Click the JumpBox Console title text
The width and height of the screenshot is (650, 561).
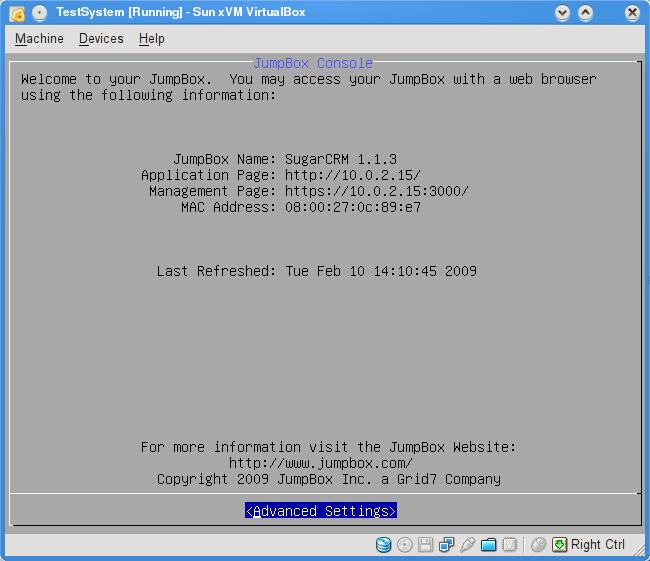pos(313,63)
